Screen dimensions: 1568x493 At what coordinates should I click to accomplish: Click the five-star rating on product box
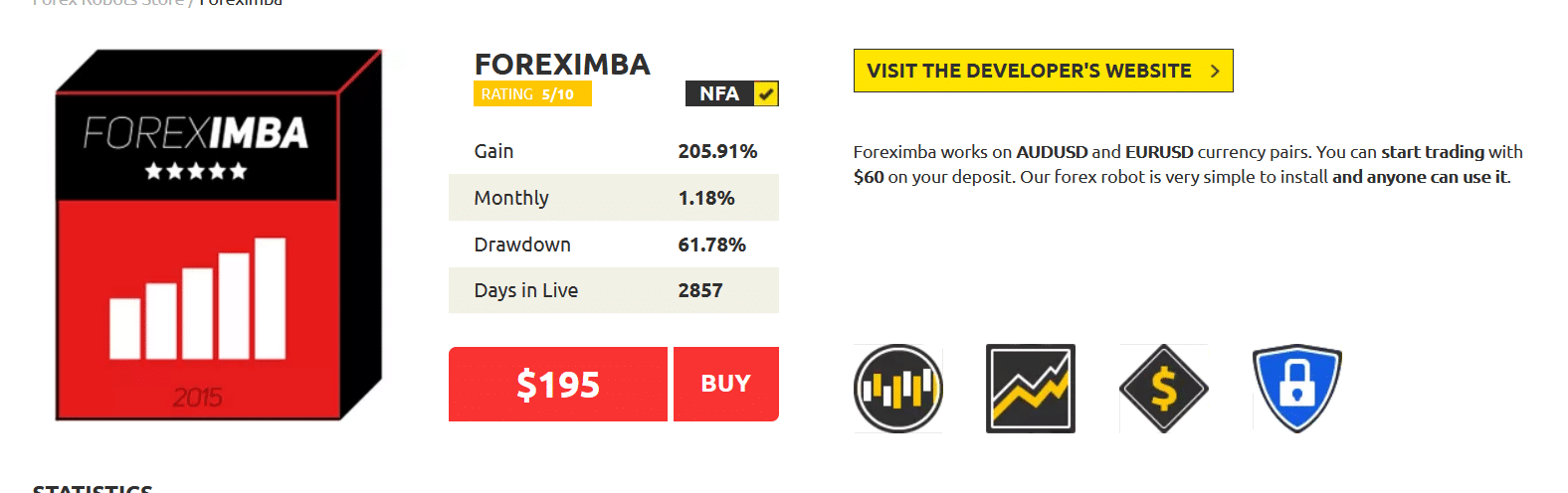click(196, 171)
